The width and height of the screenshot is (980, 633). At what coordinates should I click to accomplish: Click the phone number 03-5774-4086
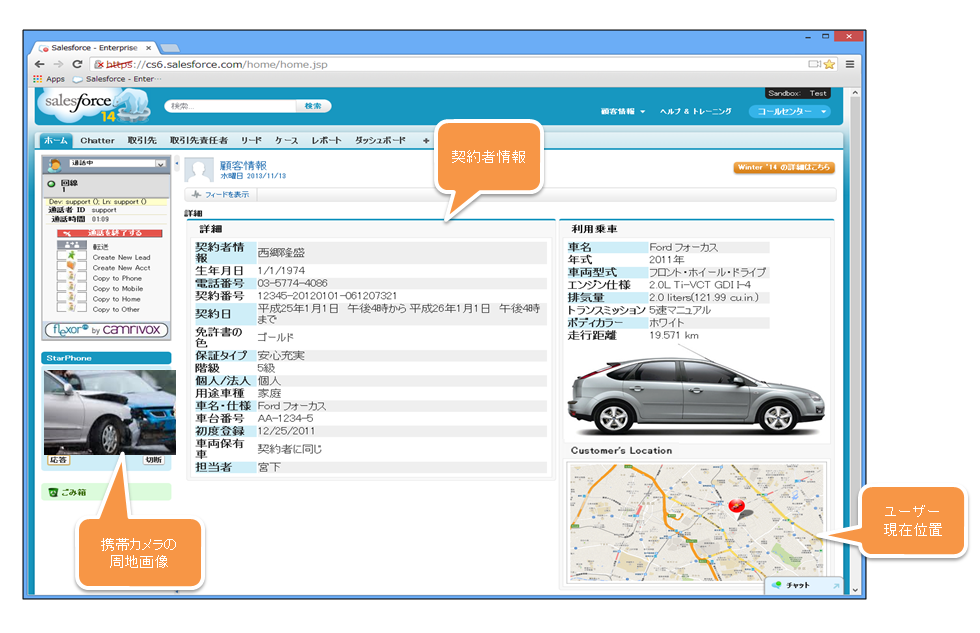tap(292, 283)
